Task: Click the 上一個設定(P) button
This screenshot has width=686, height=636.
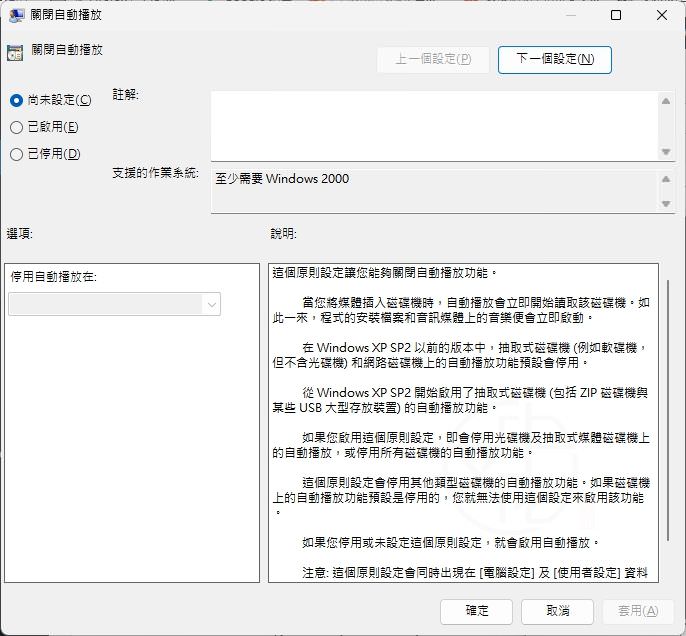Action: pyautogui.click(x=433, y=59)
